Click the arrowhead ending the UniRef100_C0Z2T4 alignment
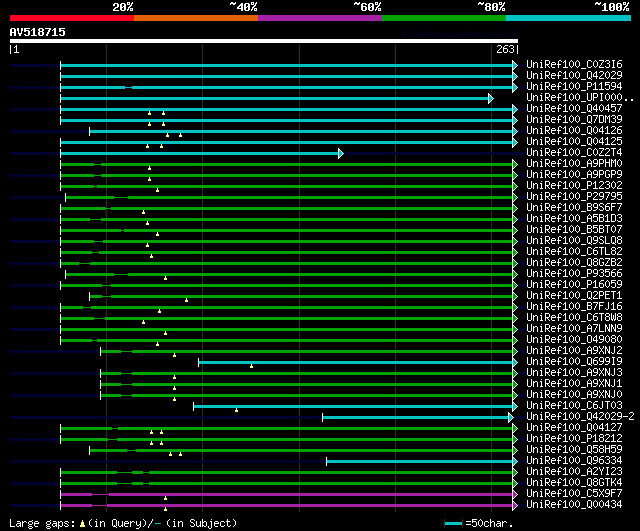The image size is (640, 531). (341, 153)
